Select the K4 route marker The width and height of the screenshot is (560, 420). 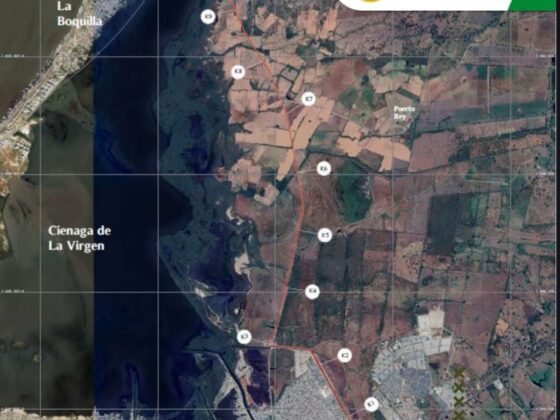313,292
